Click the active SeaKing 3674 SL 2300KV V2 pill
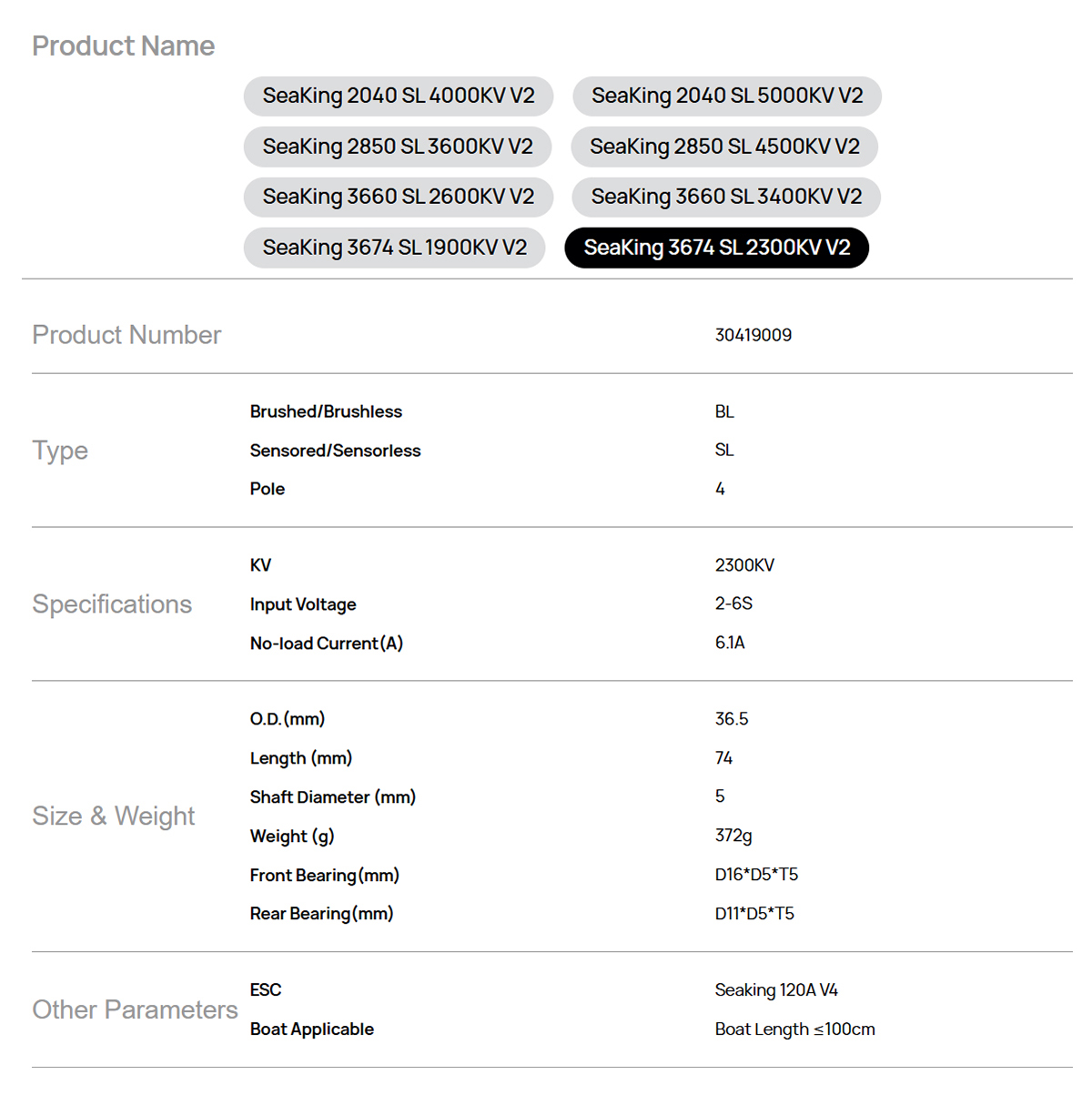Viewport: 1092px width, 1095px height. pyautogui.click(x=717, y=248)
